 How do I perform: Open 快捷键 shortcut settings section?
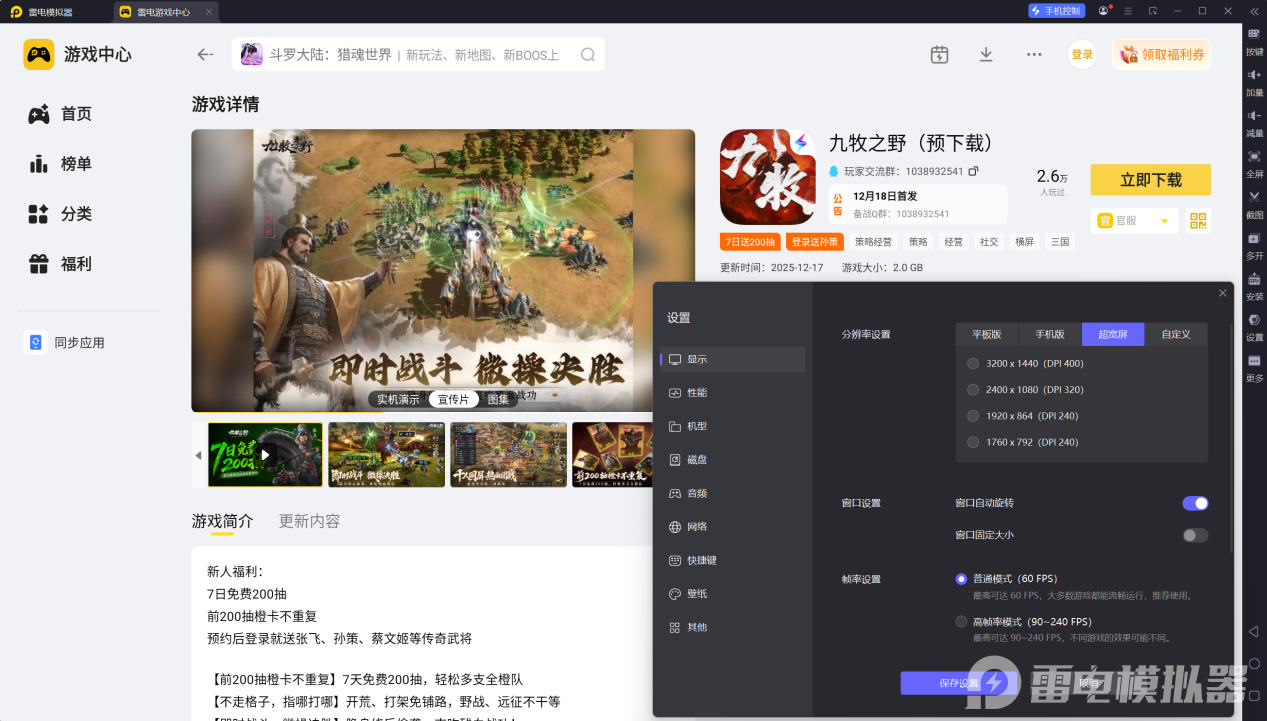tap(732, 561)
